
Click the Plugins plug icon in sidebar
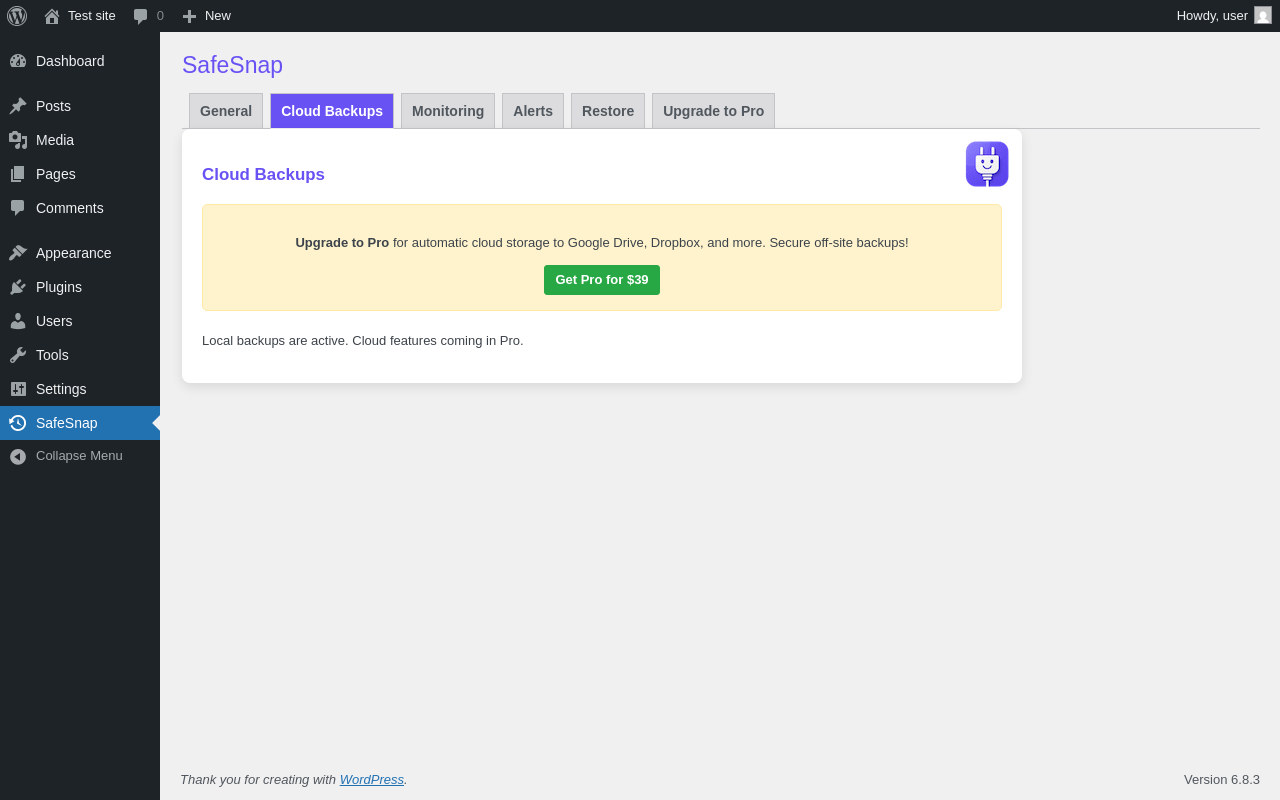[x=18, y=287]
